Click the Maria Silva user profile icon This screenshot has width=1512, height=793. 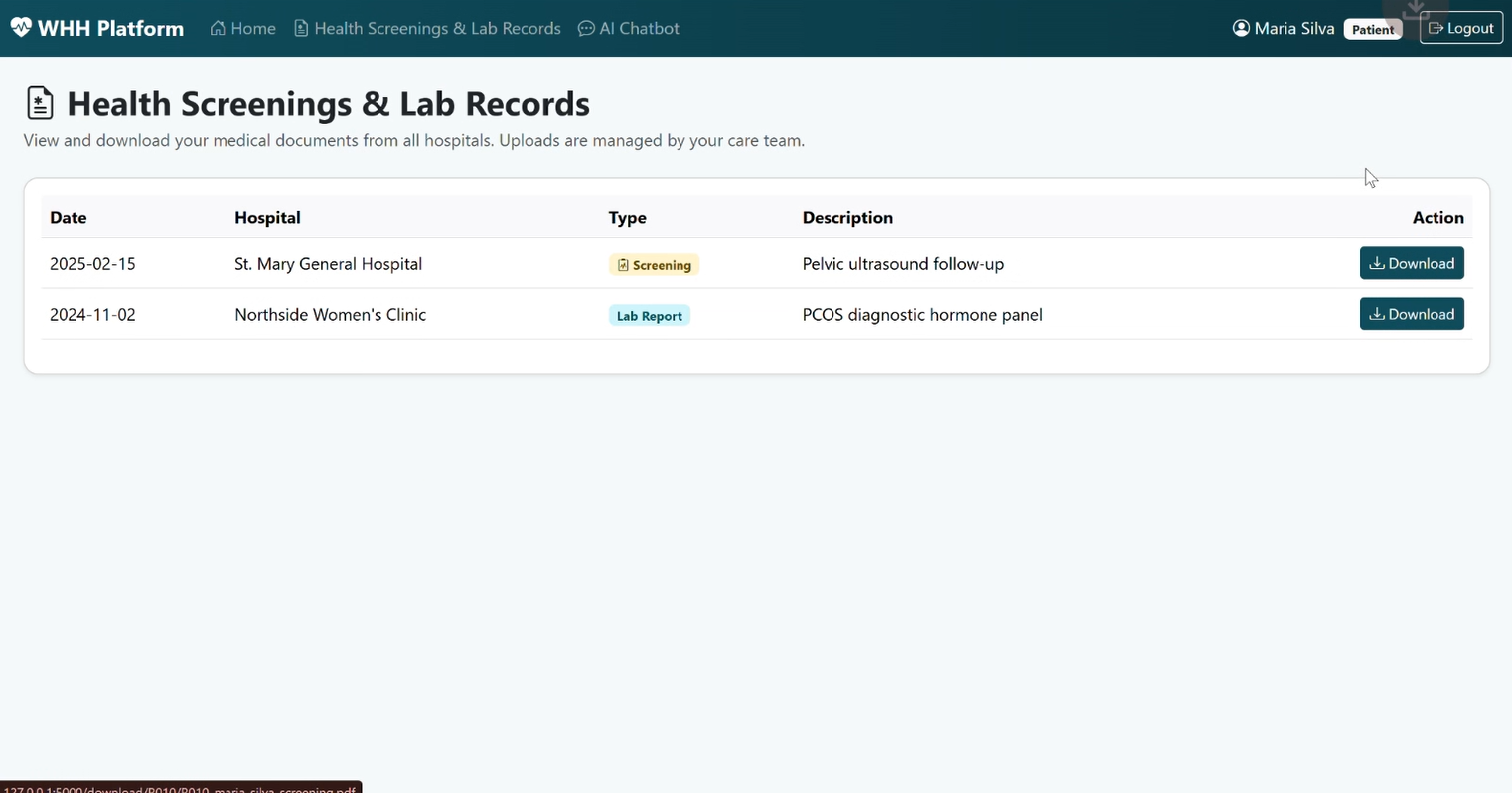(1241, 28)
